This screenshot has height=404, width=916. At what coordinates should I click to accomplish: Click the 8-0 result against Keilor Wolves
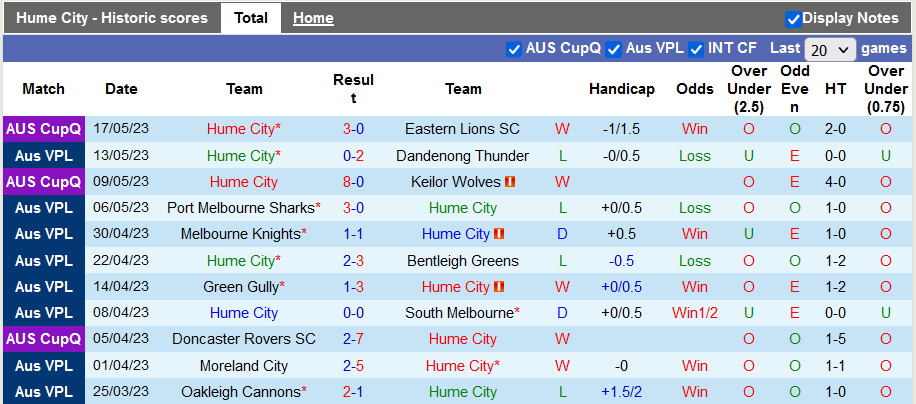(x=353, y=182)
